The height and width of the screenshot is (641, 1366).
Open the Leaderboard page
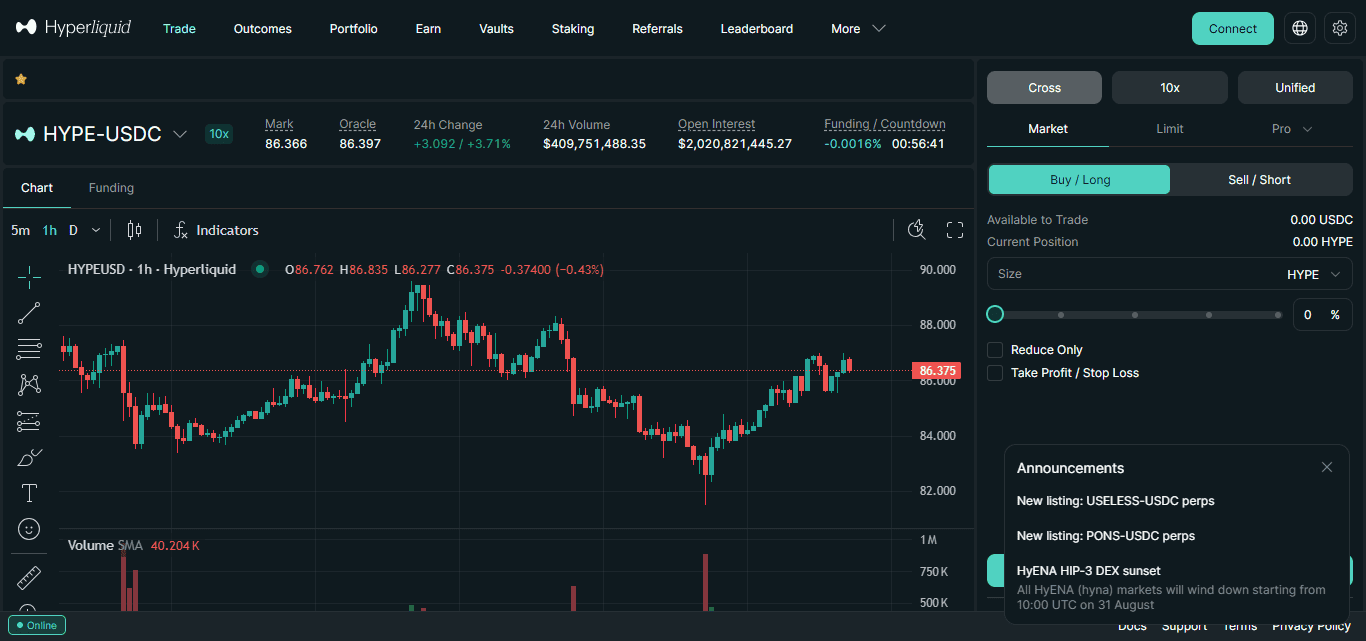(757, 29)
